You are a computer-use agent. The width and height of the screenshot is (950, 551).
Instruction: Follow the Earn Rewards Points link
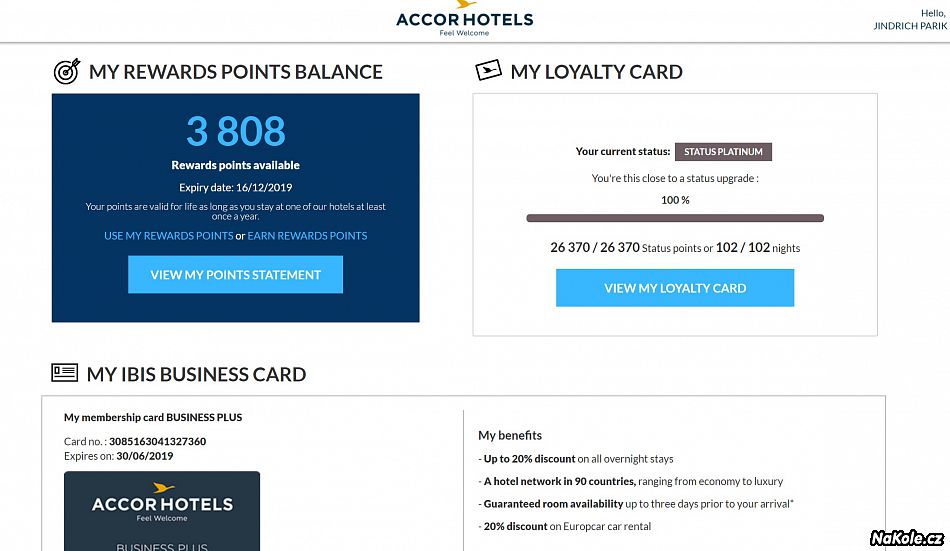(x=307, y=236)
